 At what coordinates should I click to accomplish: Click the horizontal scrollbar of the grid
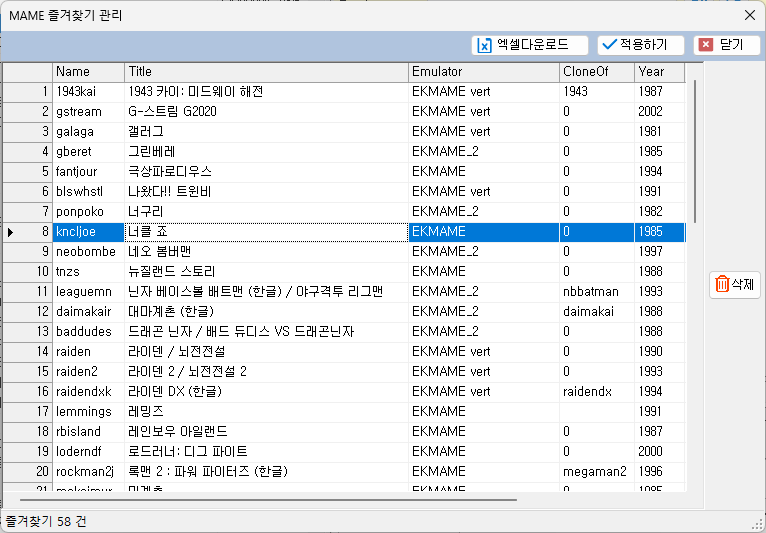point(268,500)
